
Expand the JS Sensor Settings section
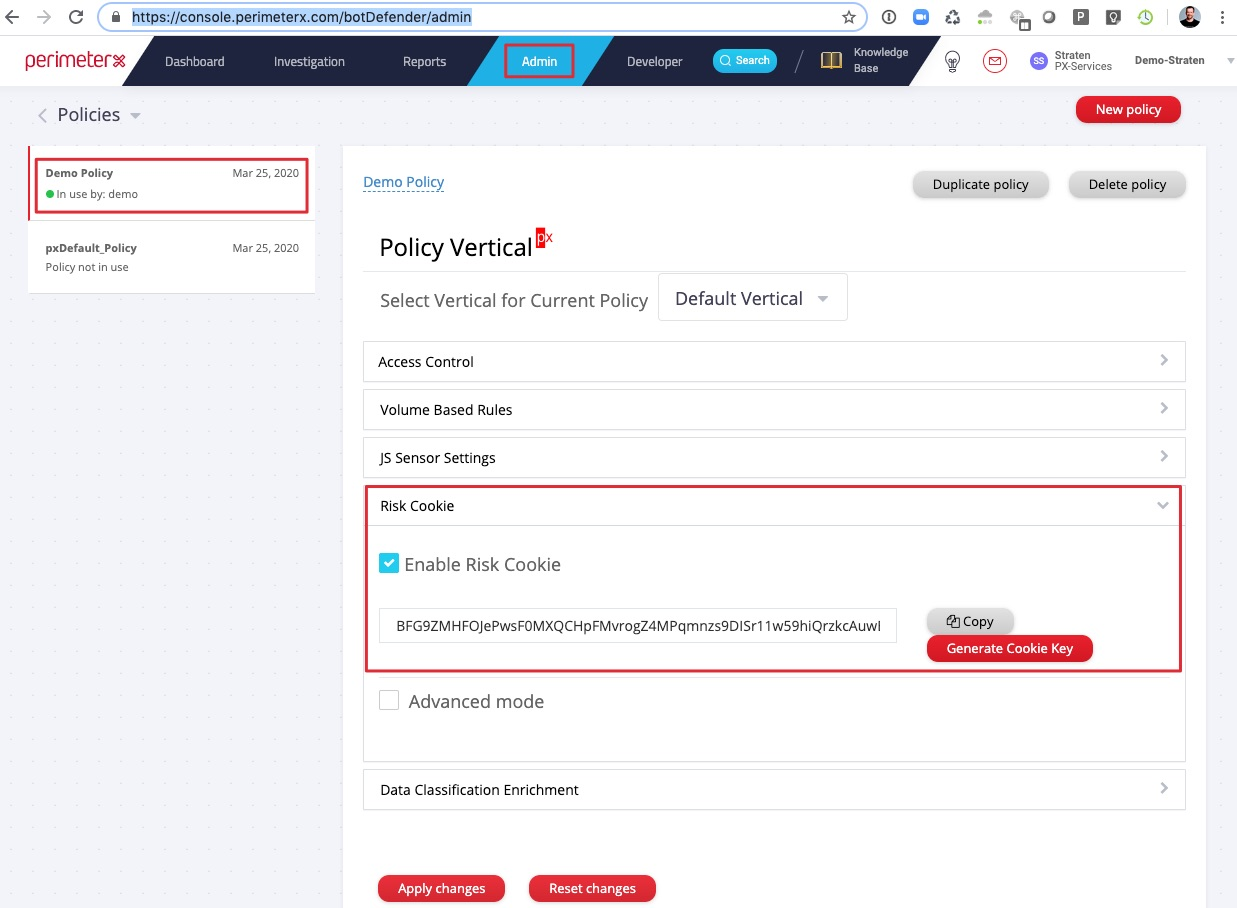(x=774, y=458)
